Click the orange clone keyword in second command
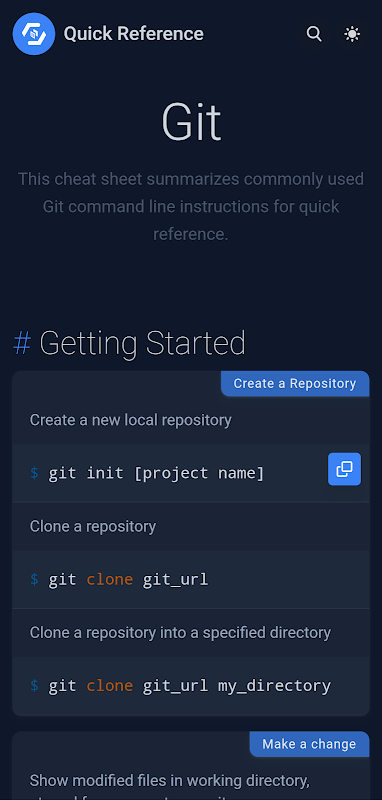382x800 pixels. pos(110,580)
